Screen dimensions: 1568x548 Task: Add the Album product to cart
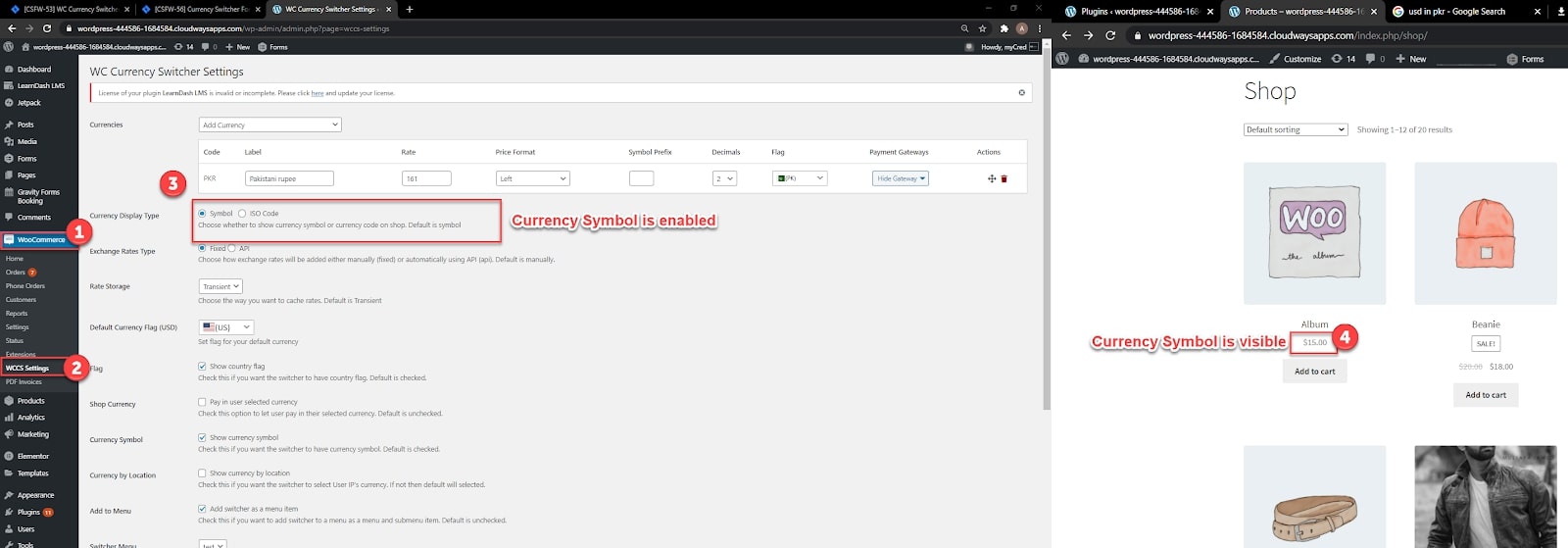(1314, 372)
